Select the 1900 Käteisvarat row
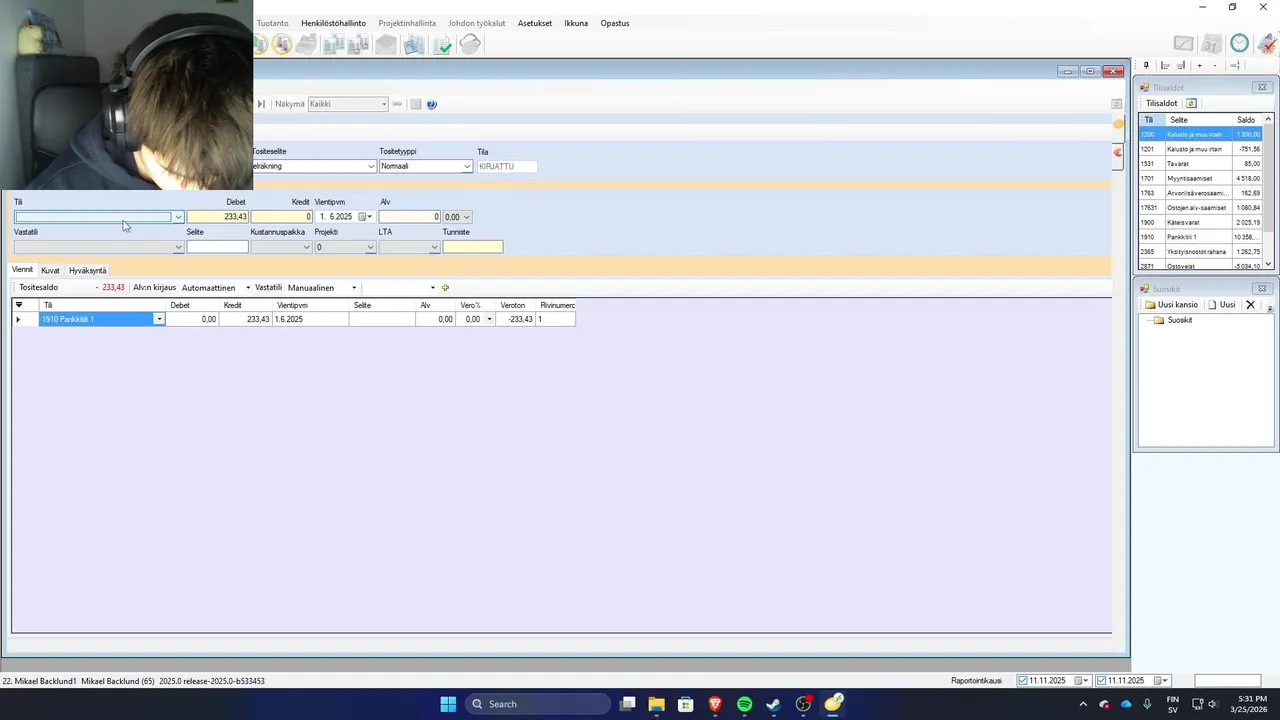 pos(1201,222)
